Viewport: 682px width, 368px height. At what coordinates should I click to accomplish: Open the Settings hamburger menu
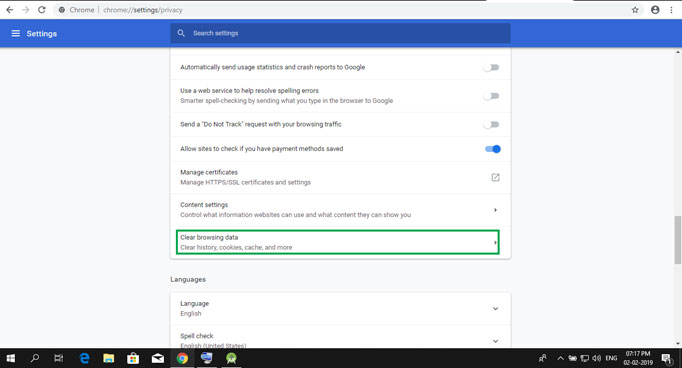coord(16,33)
